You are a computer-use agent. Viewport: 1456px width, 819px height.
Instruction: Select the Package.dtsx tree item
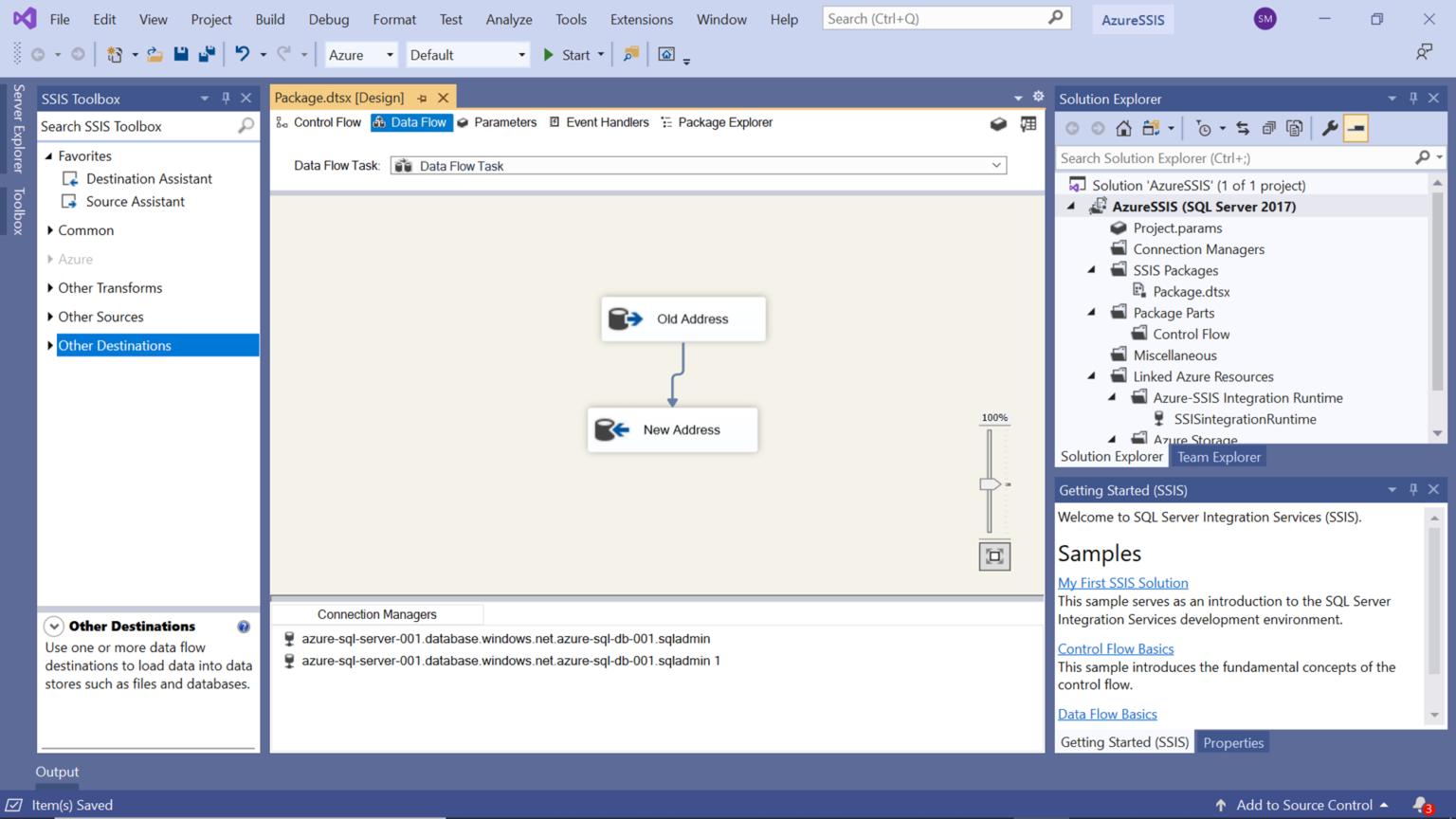pyautogui.click(x=1191, y=291)
